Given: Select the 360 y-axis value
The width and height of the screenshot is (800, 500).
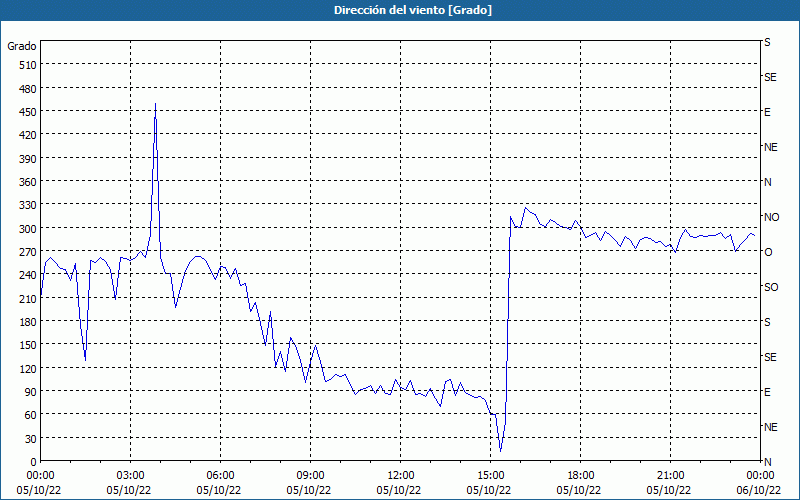Looking at the screenshot, I should 29,182.
